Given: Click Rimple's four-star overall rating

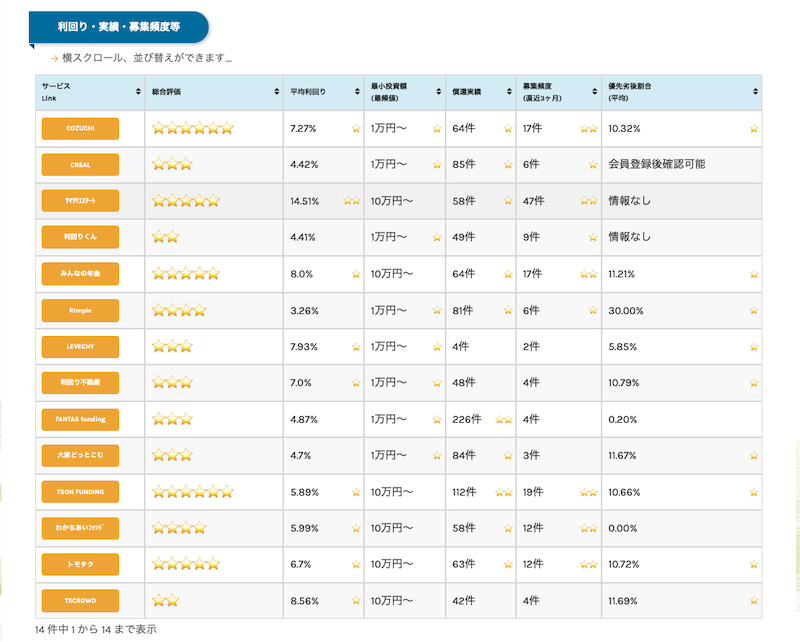Looking at the screenshot, I should (x=179, y=310).
